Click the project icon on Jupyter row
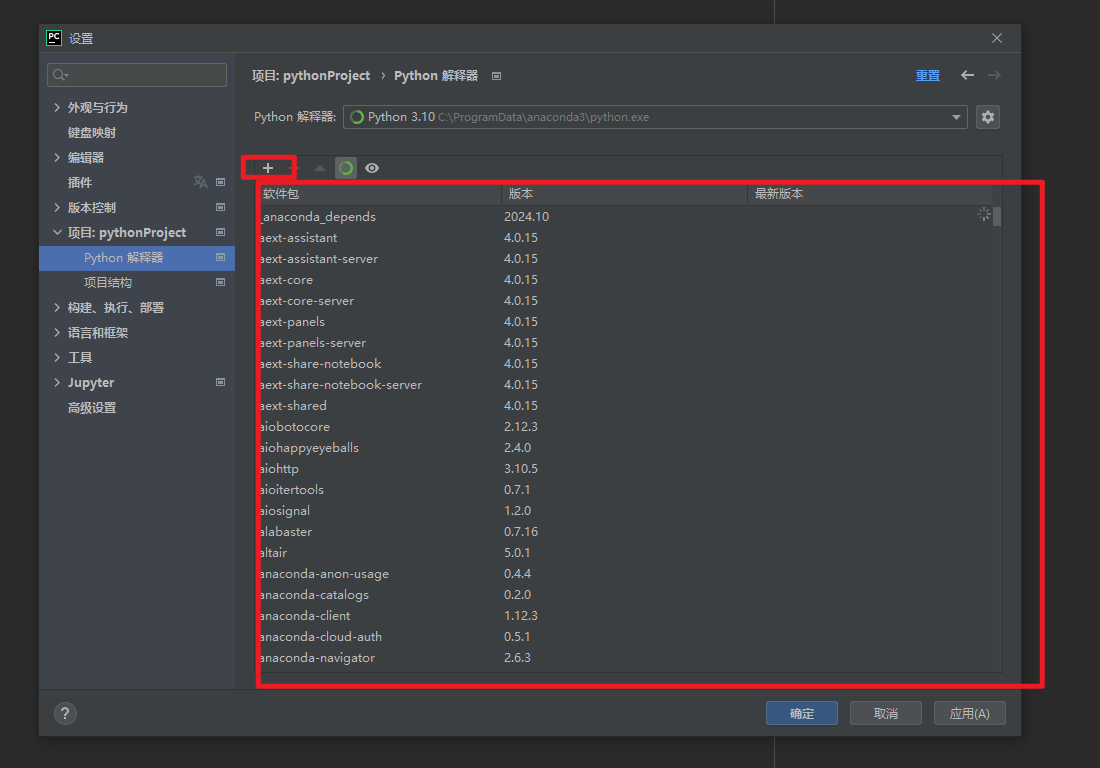This screenshot has height=768, width=1100. click(220, 382)
